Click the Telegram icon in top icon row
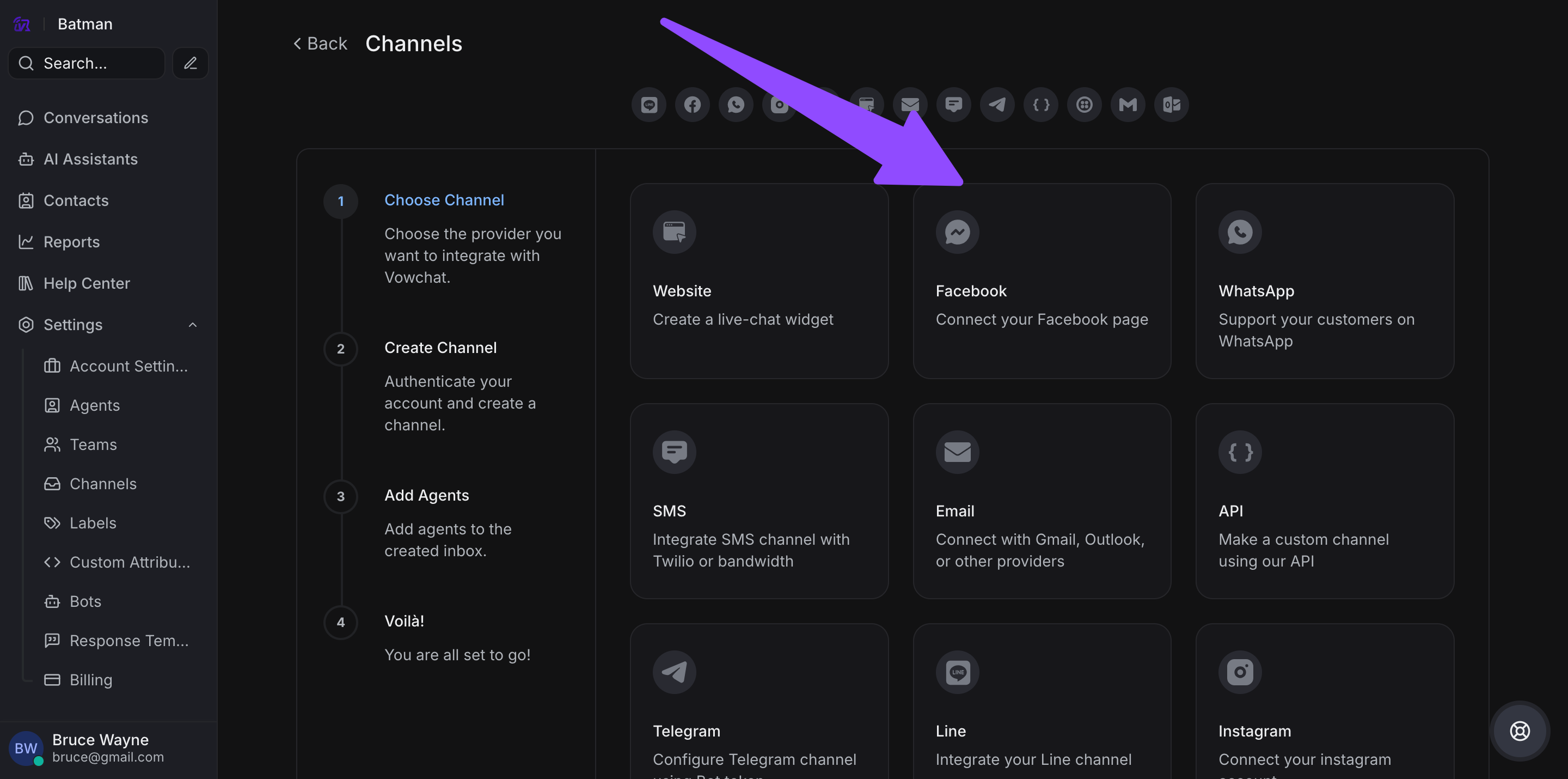 point(997,105)
